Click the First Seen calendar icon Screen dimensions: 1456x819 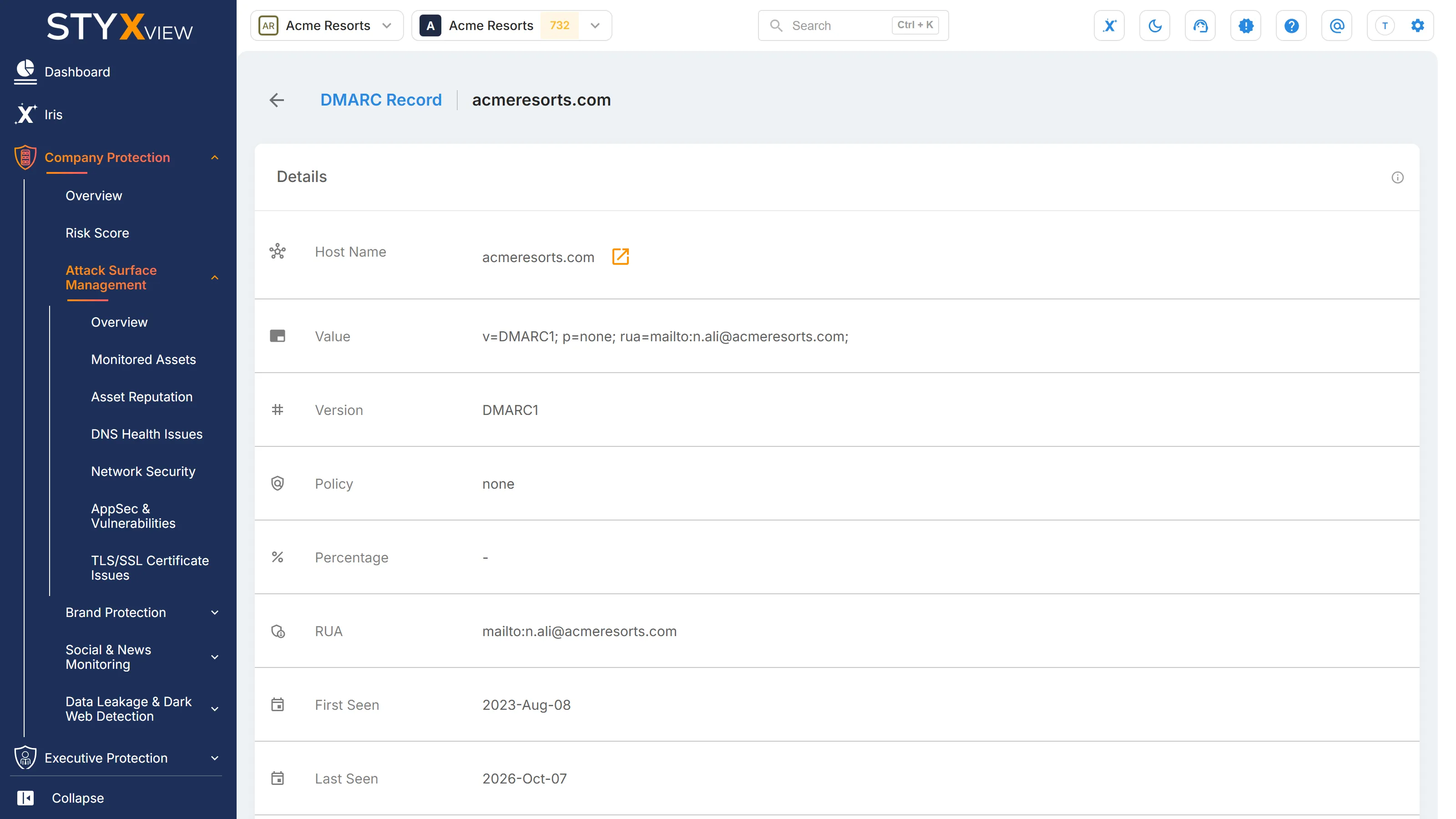(x=278, y=705)
